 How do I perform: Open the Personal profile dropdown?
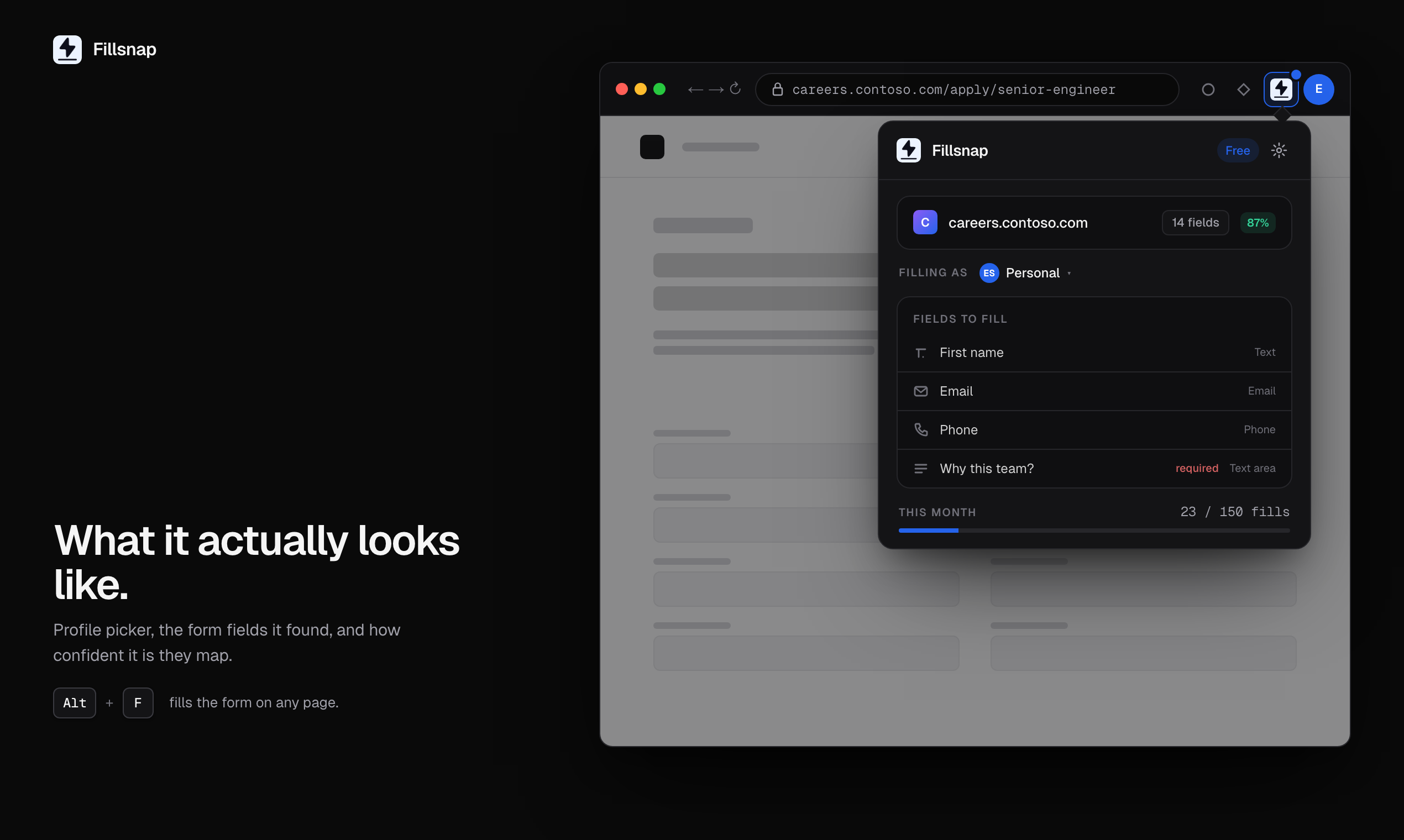coord(1026,273)
